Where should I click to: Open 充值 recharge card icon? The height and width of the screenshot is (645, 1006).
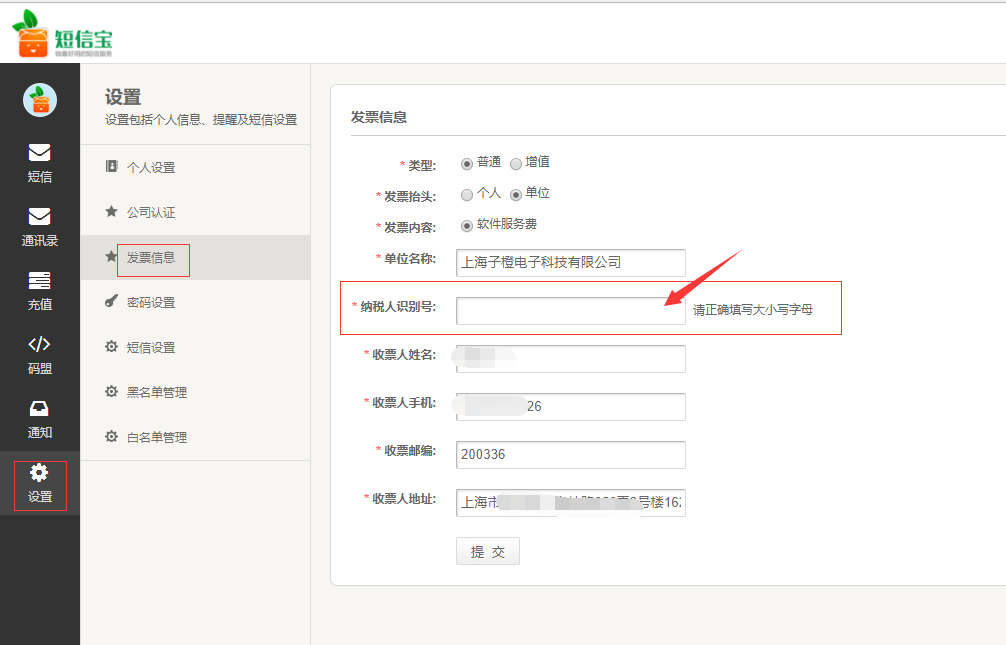(39, 281)
